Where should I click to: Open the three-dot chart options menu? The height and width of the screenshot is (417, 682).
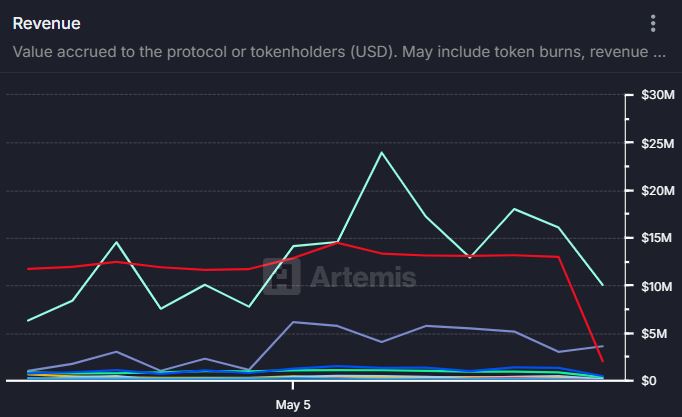[653, 23]
